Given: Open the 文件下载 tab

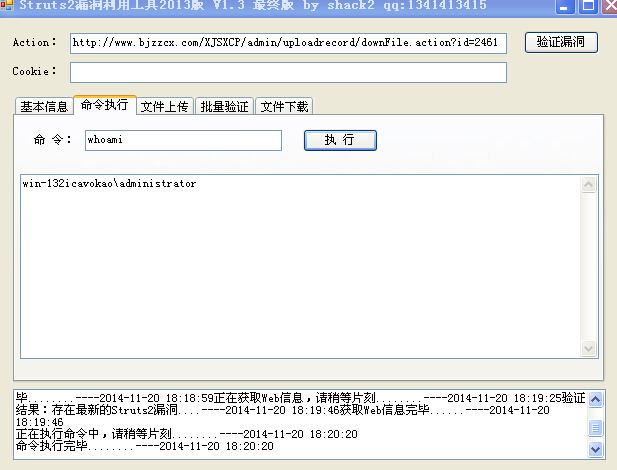Looking at the screenshot, I should click(x=284, y=106).
